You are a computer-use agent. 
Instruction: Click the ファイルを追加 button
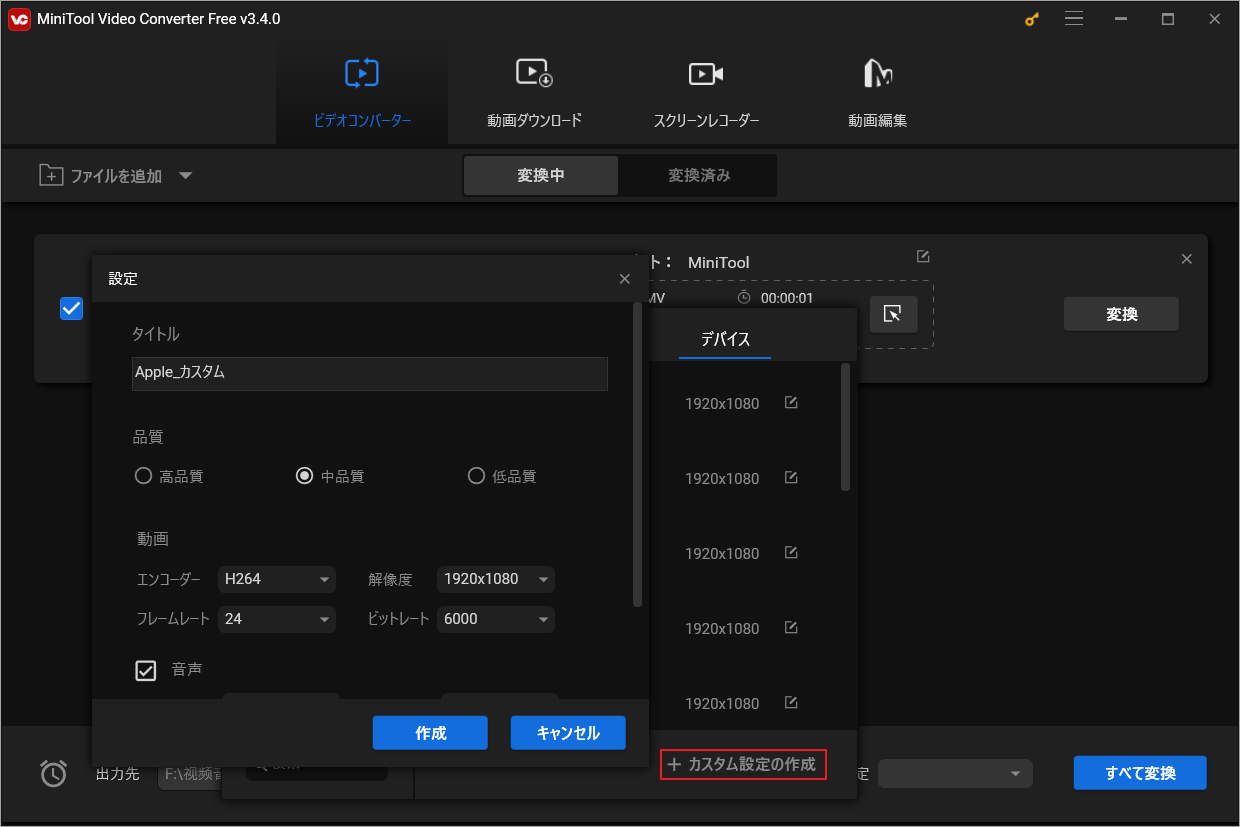pyautogui.click(x=100, y=175)
